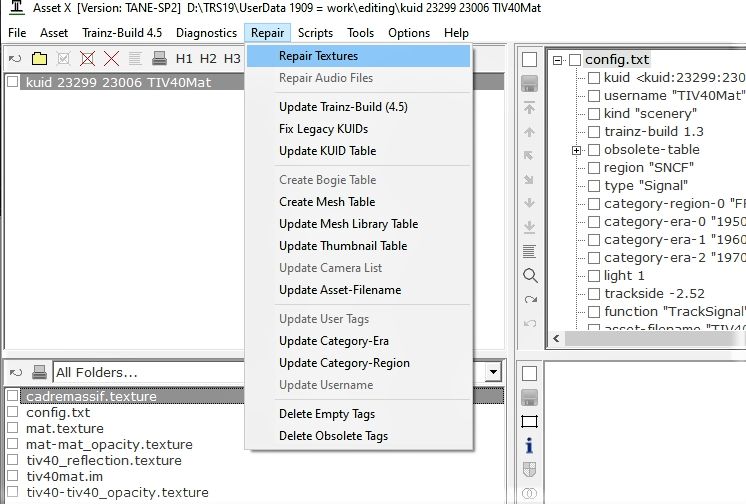This screenshot has width=746, height=504.
Task: Click the blue info icon
Action: (530, 445)
